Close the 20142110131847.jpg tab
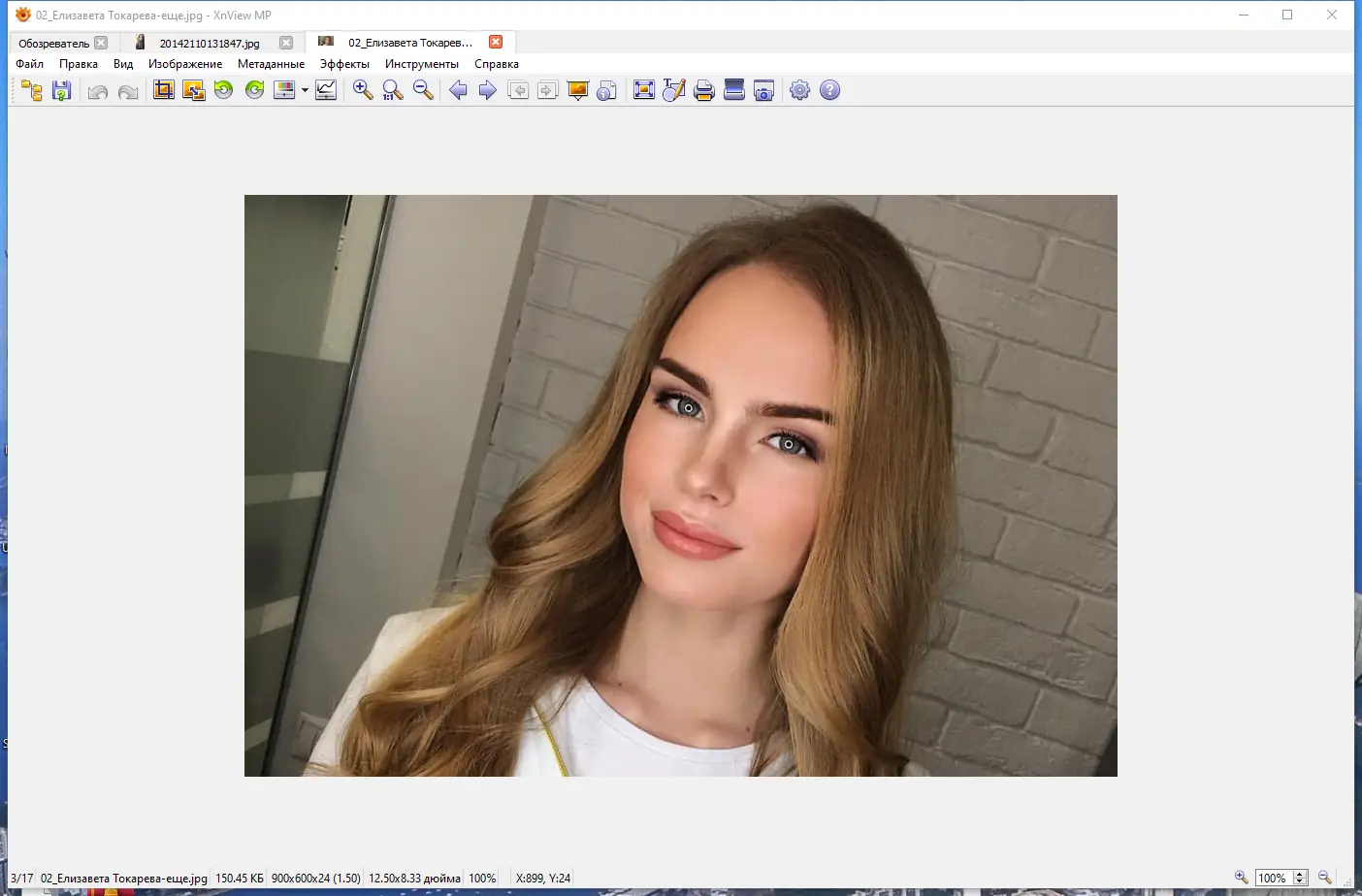Screen dimensions: 1362x896 286,43
